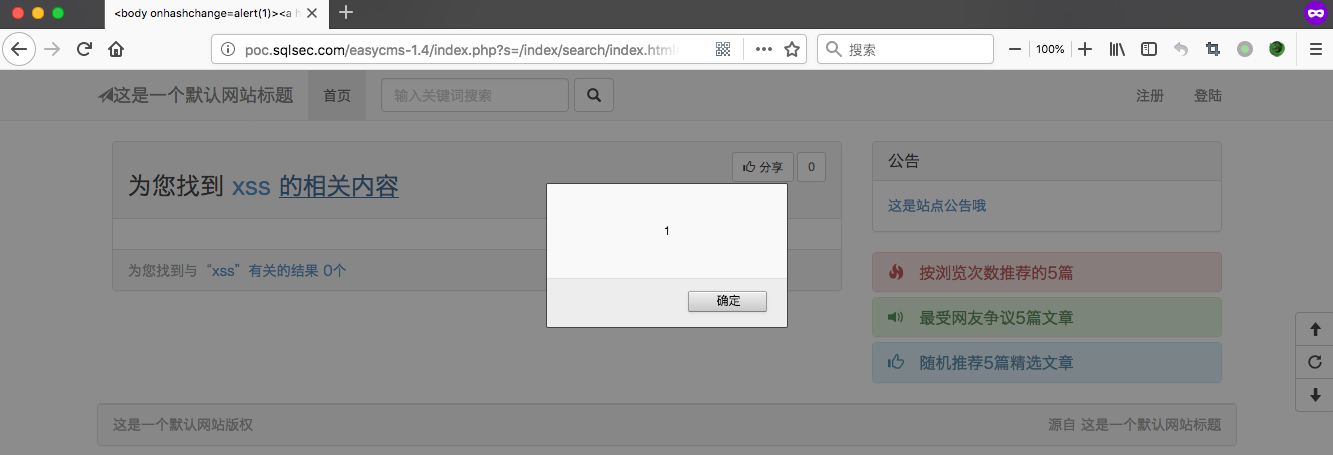The width and height of the screenshot is (1333, 455).
Task: Focus the 输入关键词搜索 keyword field
Action: click(x=475, y=96)
